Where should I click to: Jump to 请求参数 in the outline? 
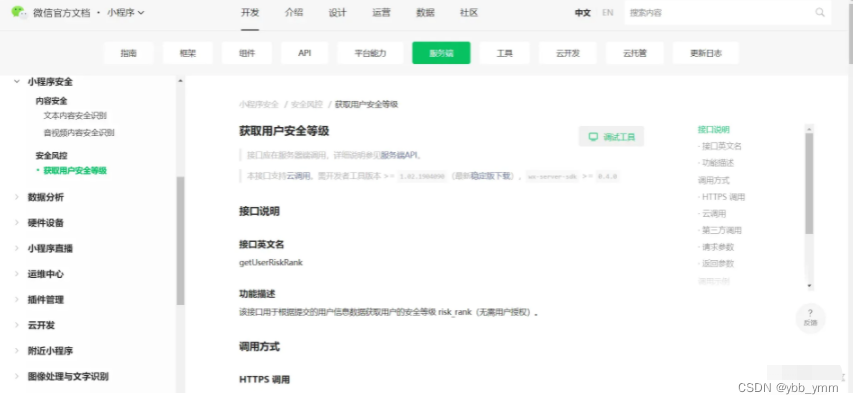pyautogui.click(x=718, y=247)
